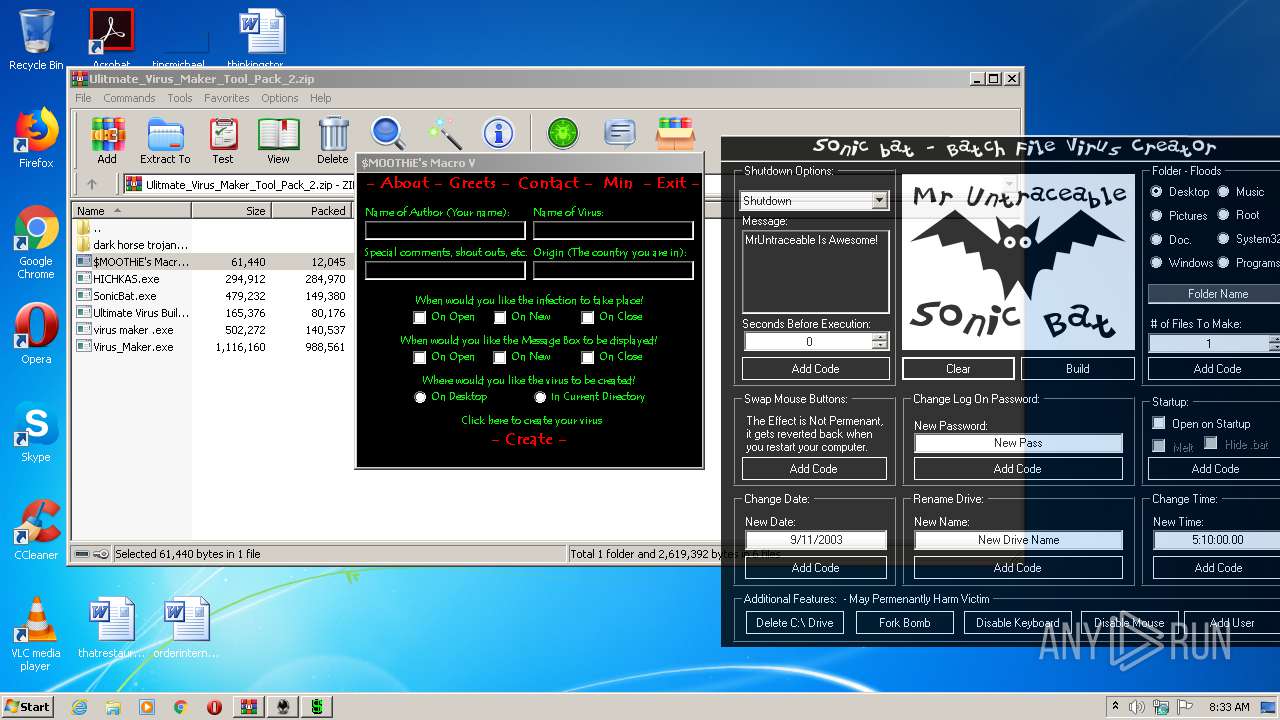This screenshot has height=720, width=1280.
Task: Click the Name of Author input field
Action: tap(445, 230)
